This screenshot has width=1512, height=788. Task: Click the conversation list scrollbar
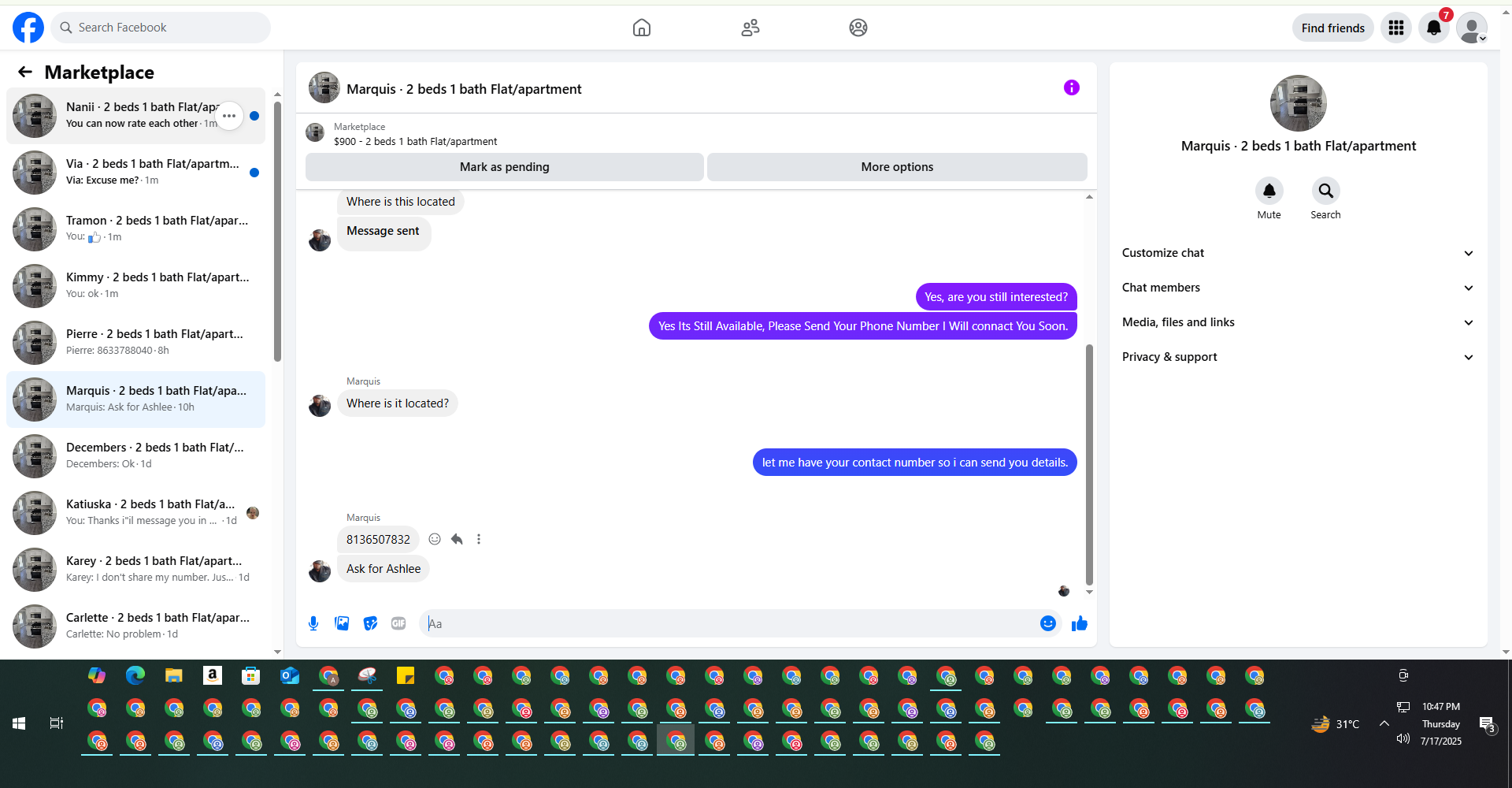click(x=277, y=231)
